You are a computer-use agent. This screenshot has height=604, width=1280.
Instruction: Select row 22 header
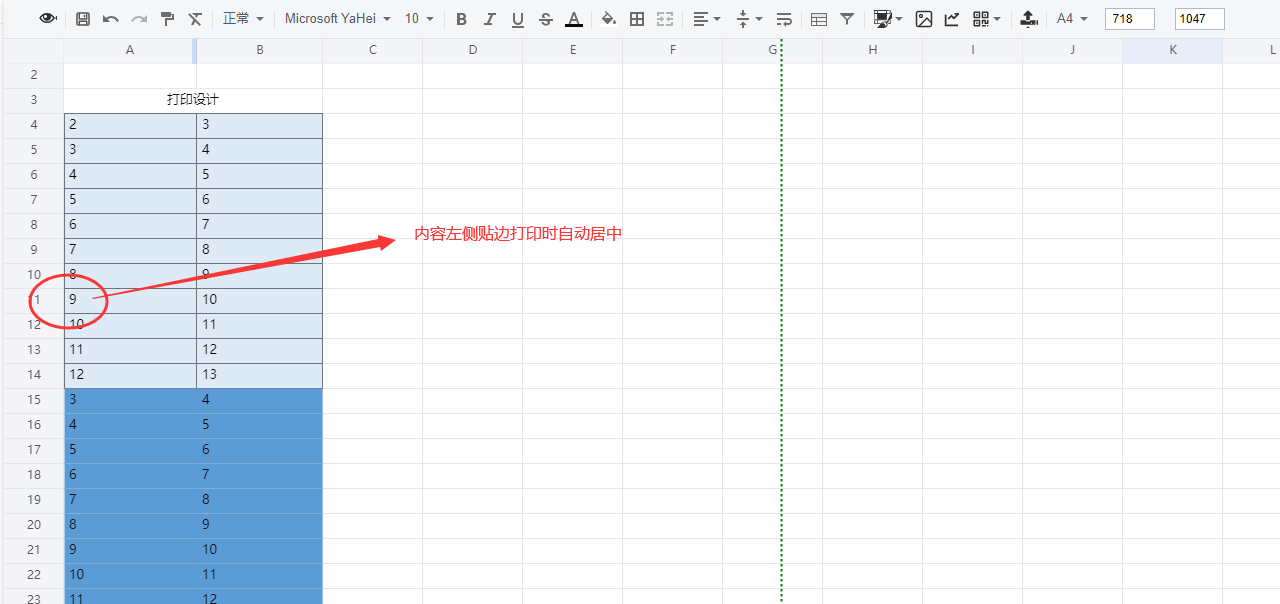pos(33,575)
